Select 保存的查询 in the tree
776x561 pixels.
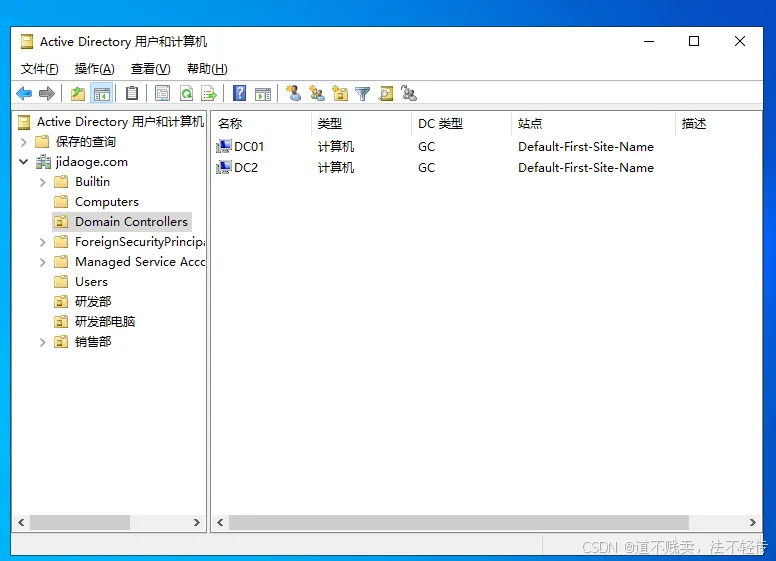coord(86,142)
